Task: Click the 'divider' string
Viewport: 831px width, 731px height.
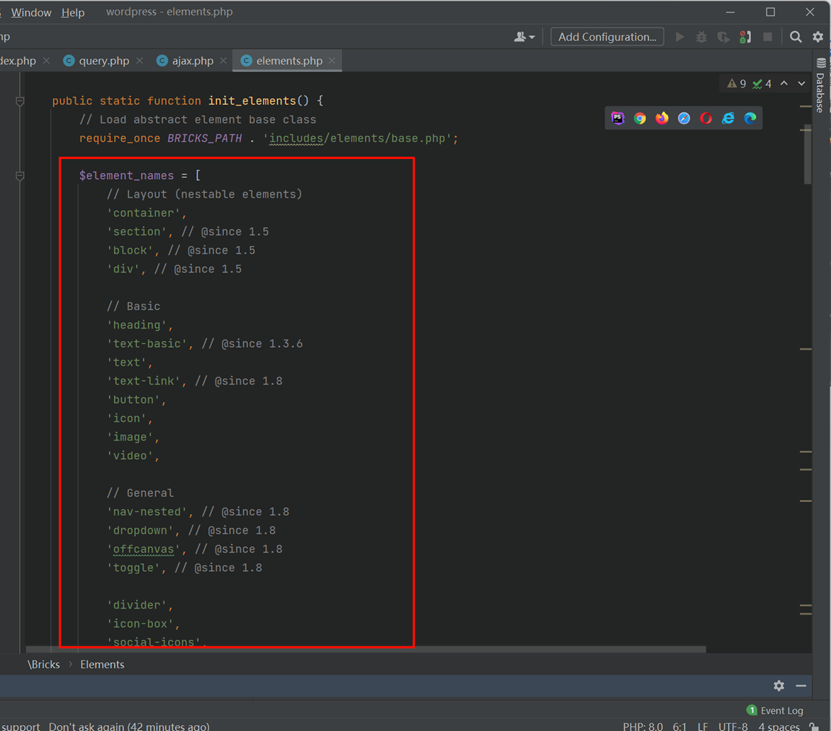Action: pyautogui.click(x=137, y=605)
